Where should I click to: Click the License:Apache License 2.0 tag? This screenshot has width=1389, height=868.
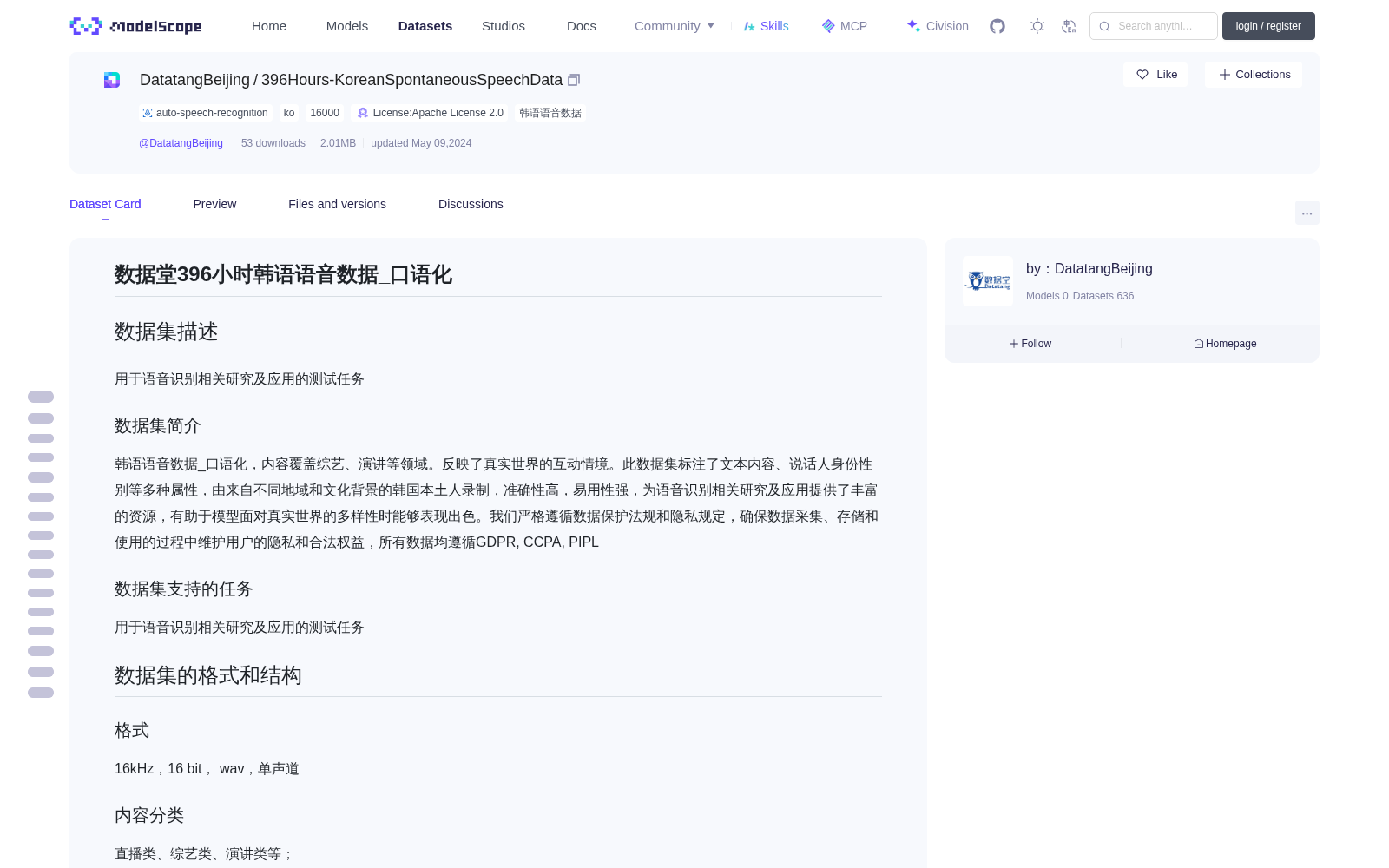pos(430,113)
